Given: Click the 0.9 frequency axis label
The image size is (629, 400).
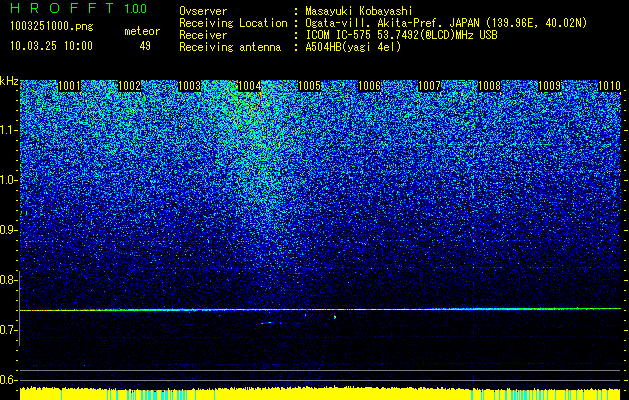Looking at the screenshot, I should [8, 230].
